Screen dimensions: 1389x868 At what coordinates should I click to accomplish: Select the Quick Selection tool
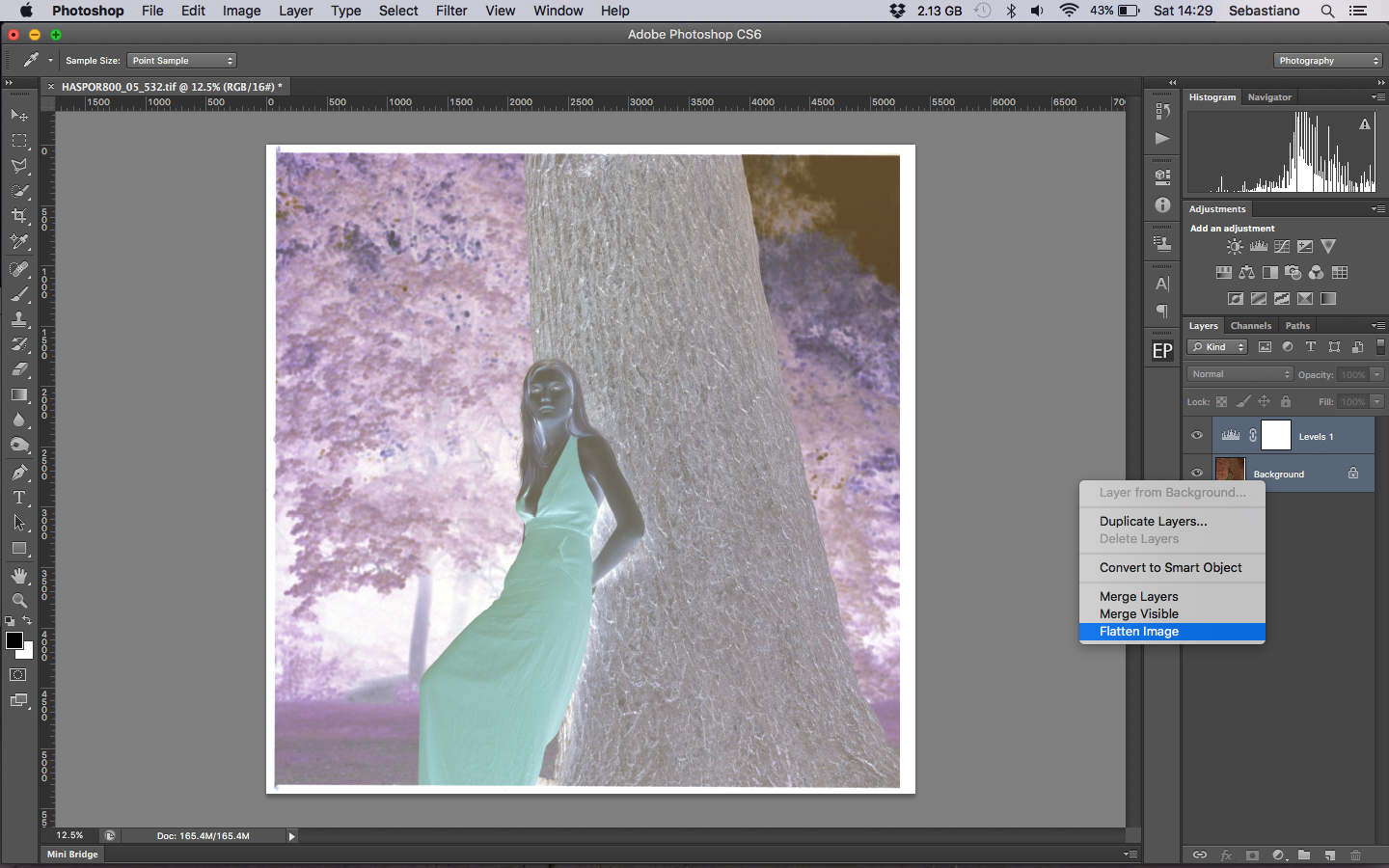tap(19, 191)
